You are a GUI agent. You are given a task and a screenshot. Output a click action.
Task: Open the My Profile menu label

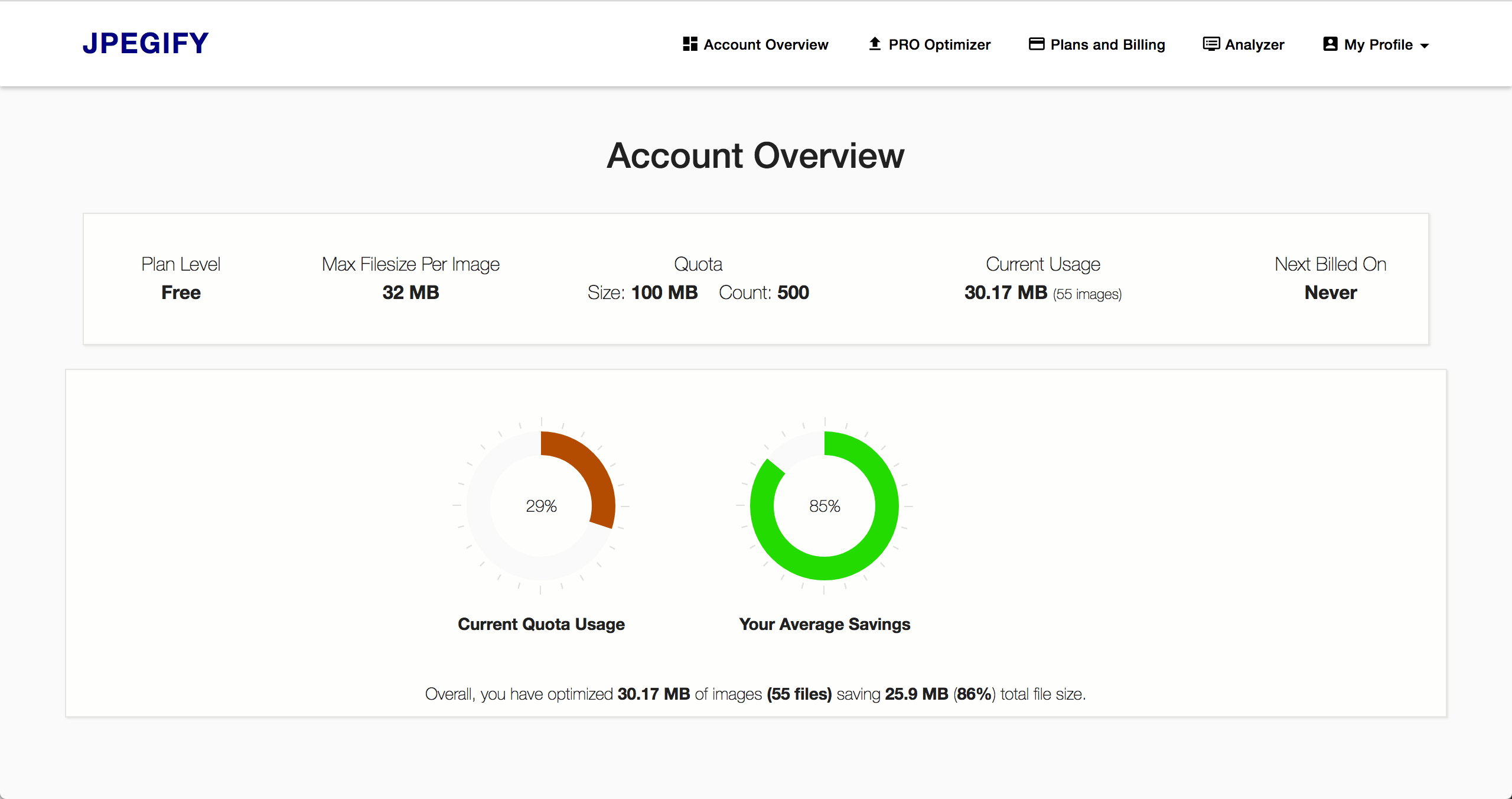click(1378, 45)
